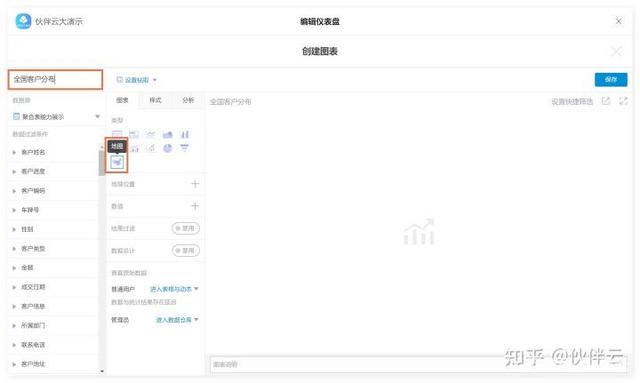Click the blue 保存 button
Viewport: 640px width, 383px height.
pos(611,80)
